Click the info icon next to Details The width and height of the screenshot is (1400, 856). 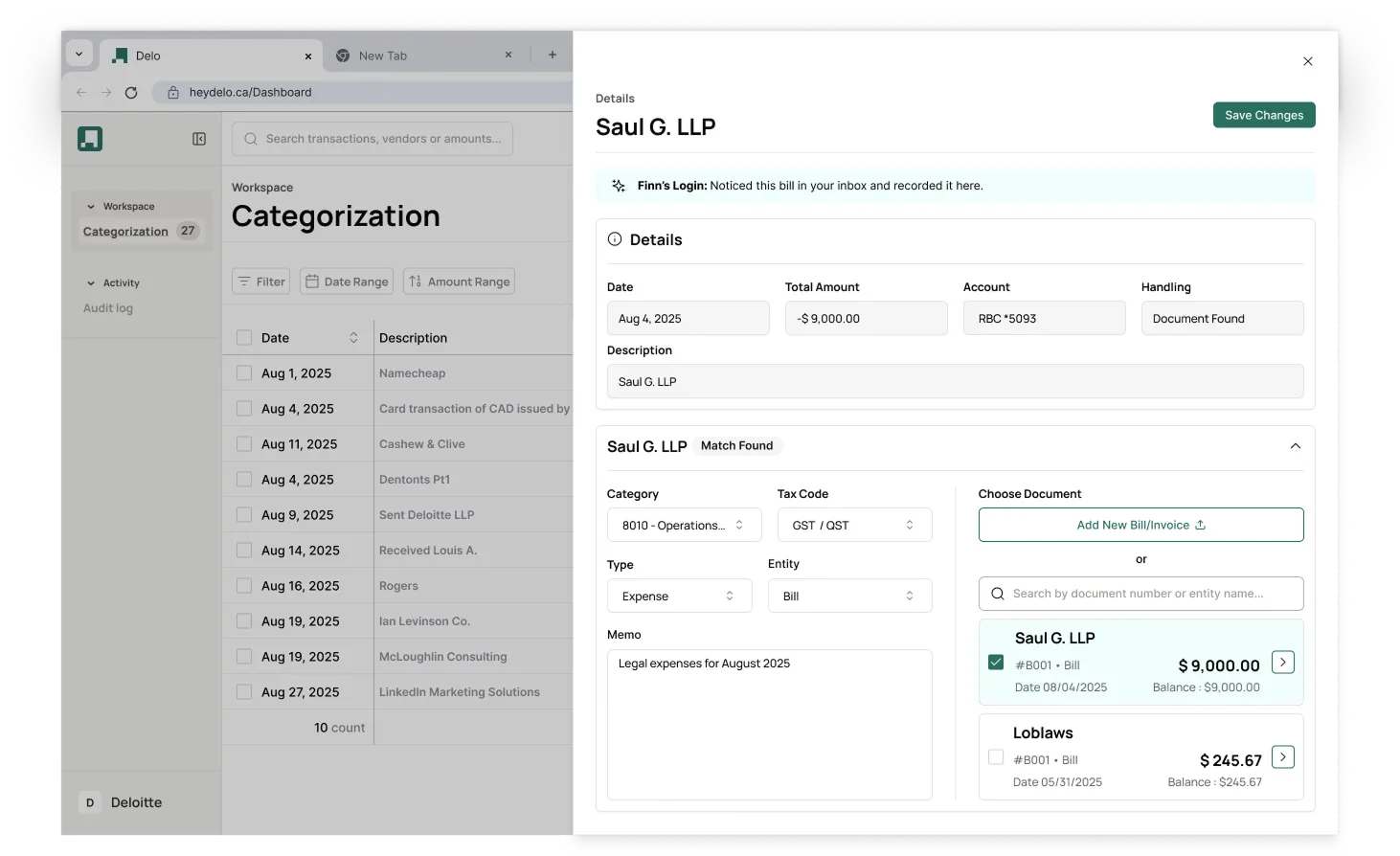point(614,239)
